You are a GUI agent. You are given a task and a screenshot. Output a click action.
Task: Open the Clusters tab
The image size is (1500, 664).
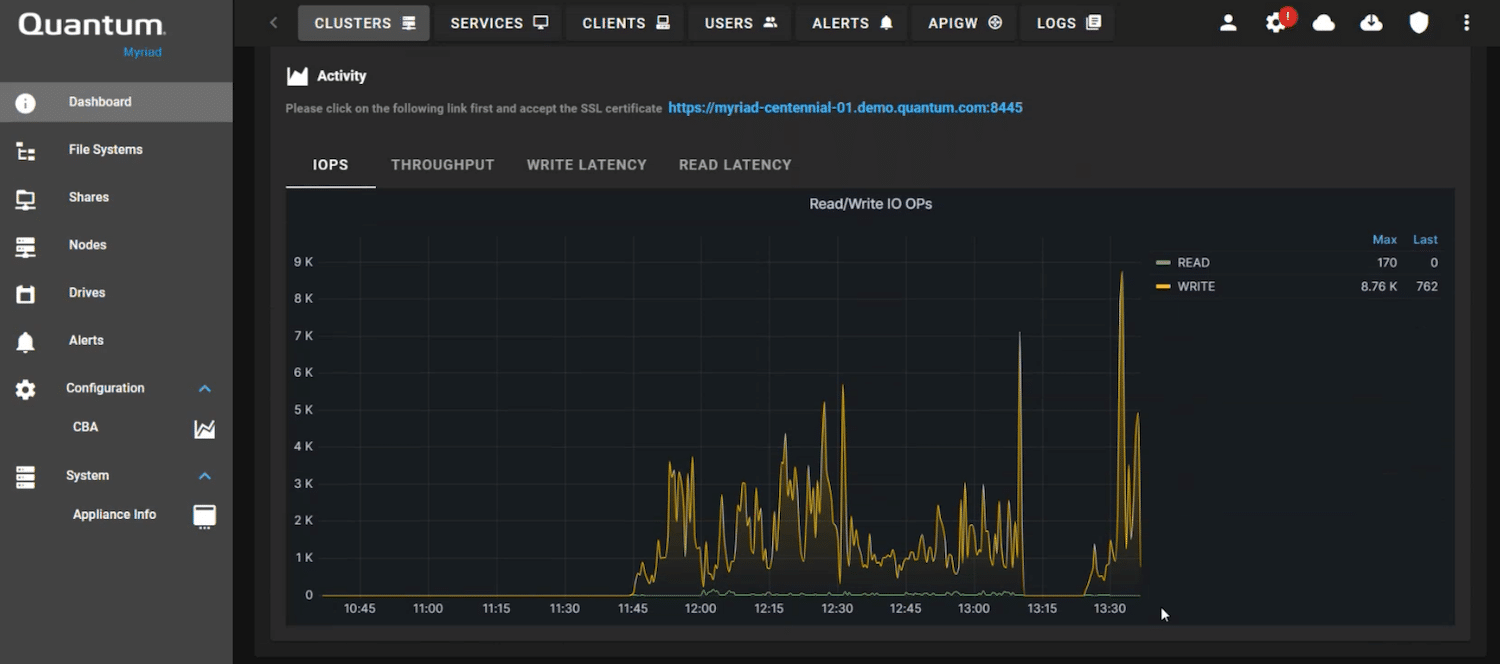(x=364, y=23)
